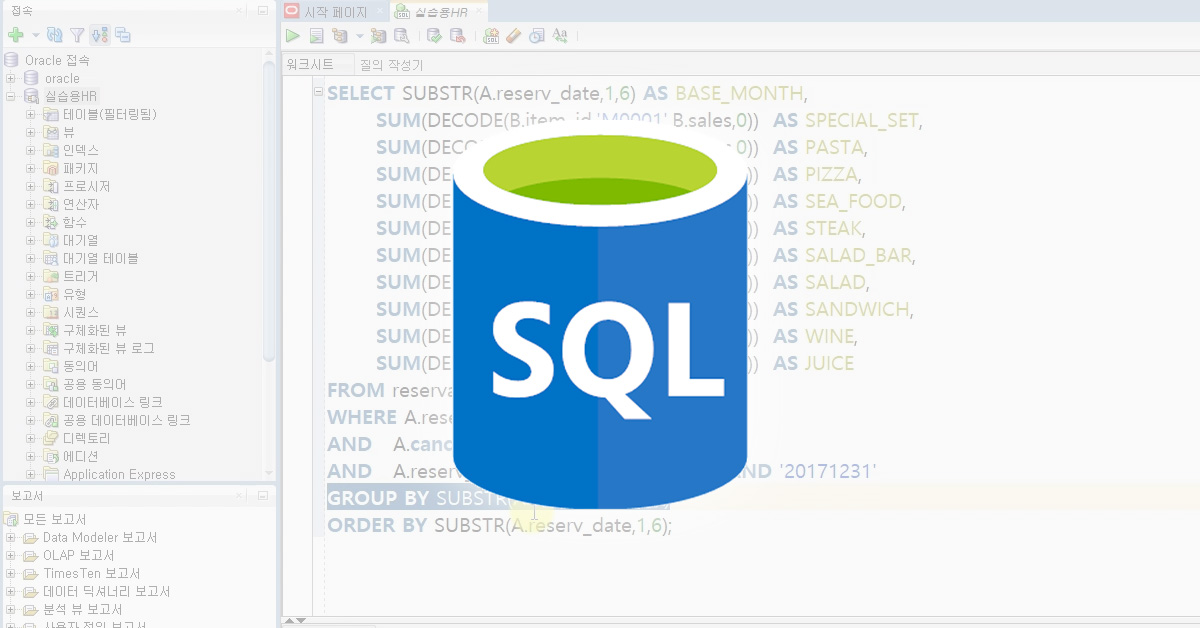Click the Collapse All icon in connections panel
This screenshot has width=1200, height=628.
coord(123,35)
